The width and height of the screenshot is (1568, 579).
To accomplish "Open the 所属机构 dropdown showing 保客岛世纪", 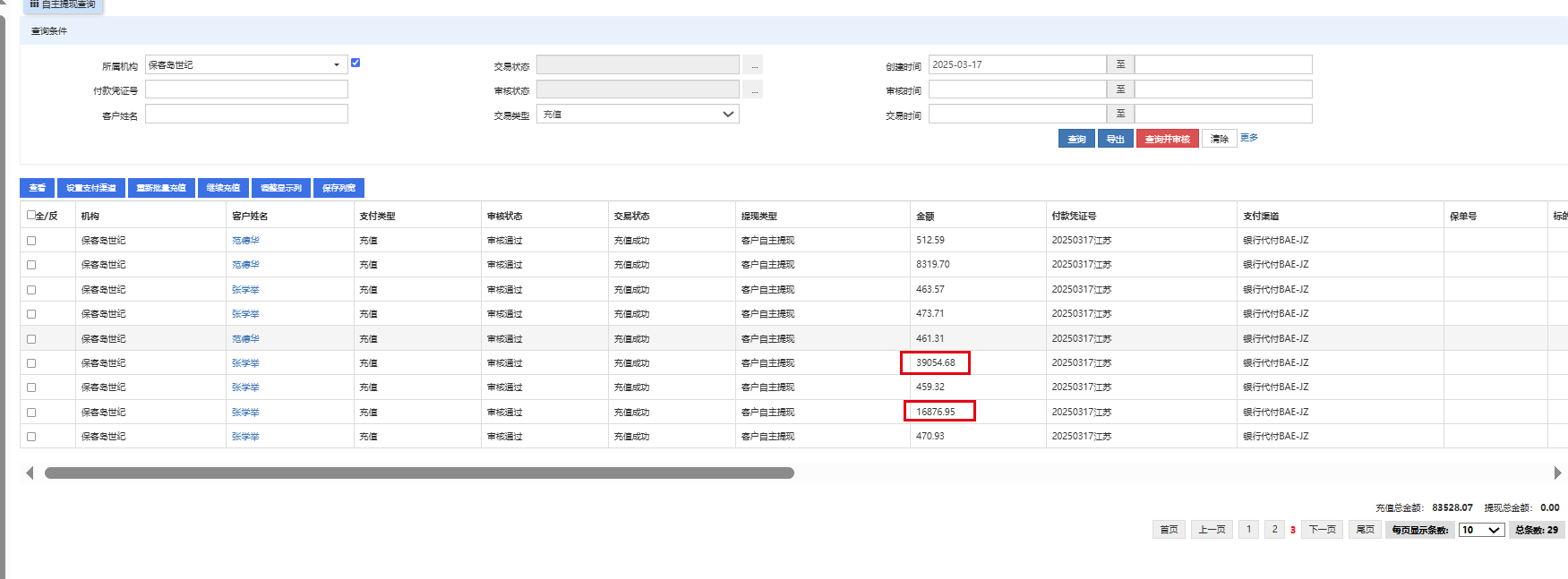I will [246, 64].
